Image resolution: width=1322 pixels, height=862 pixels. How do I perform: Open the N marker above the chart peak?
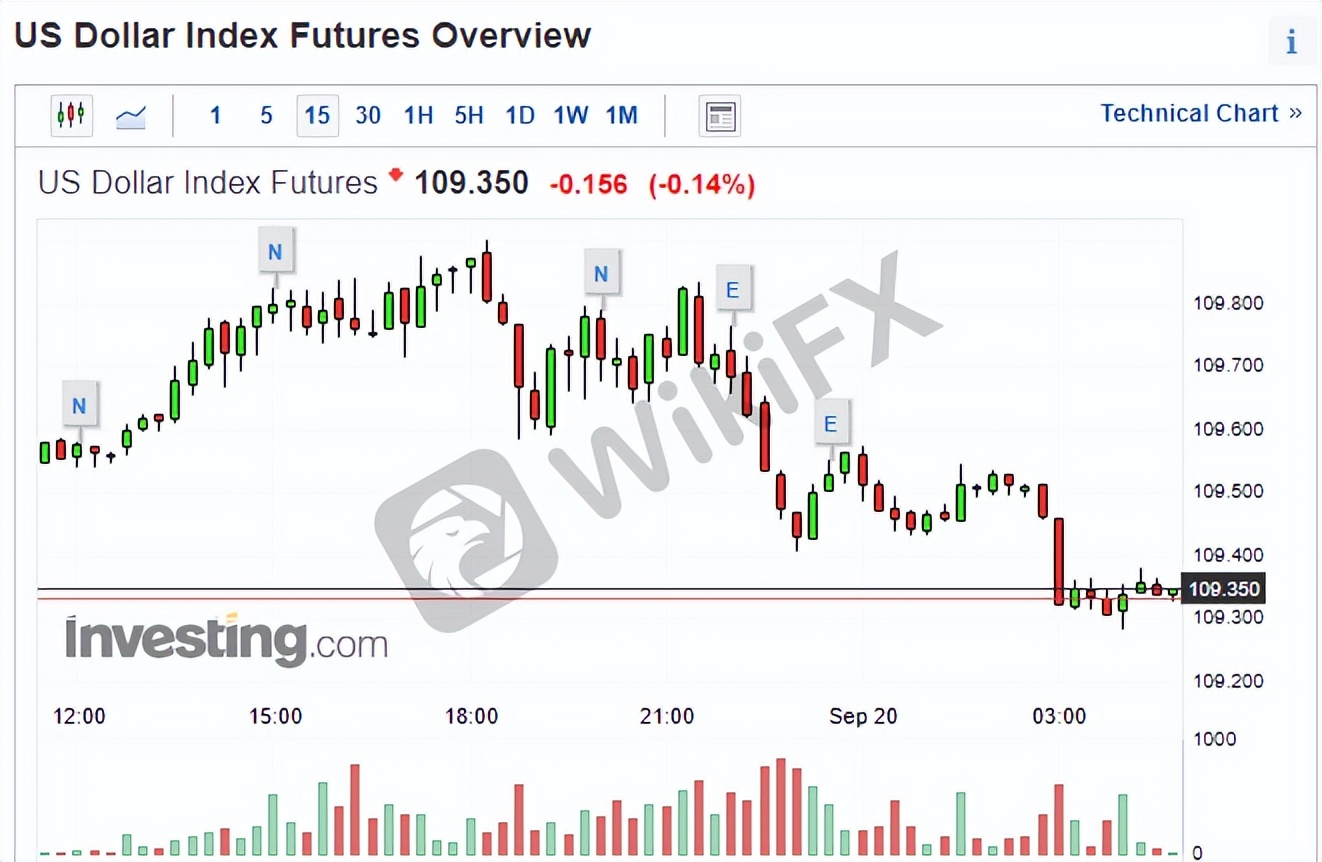pos(276,251)
